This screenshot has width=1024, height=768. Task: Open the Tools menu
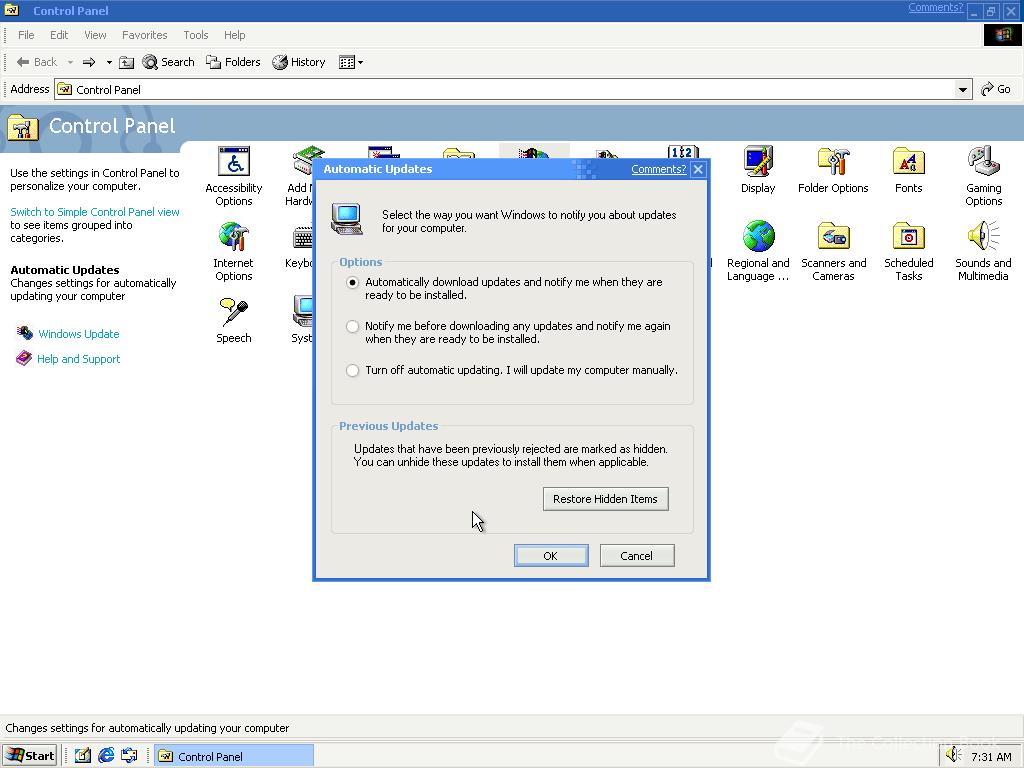195,35
